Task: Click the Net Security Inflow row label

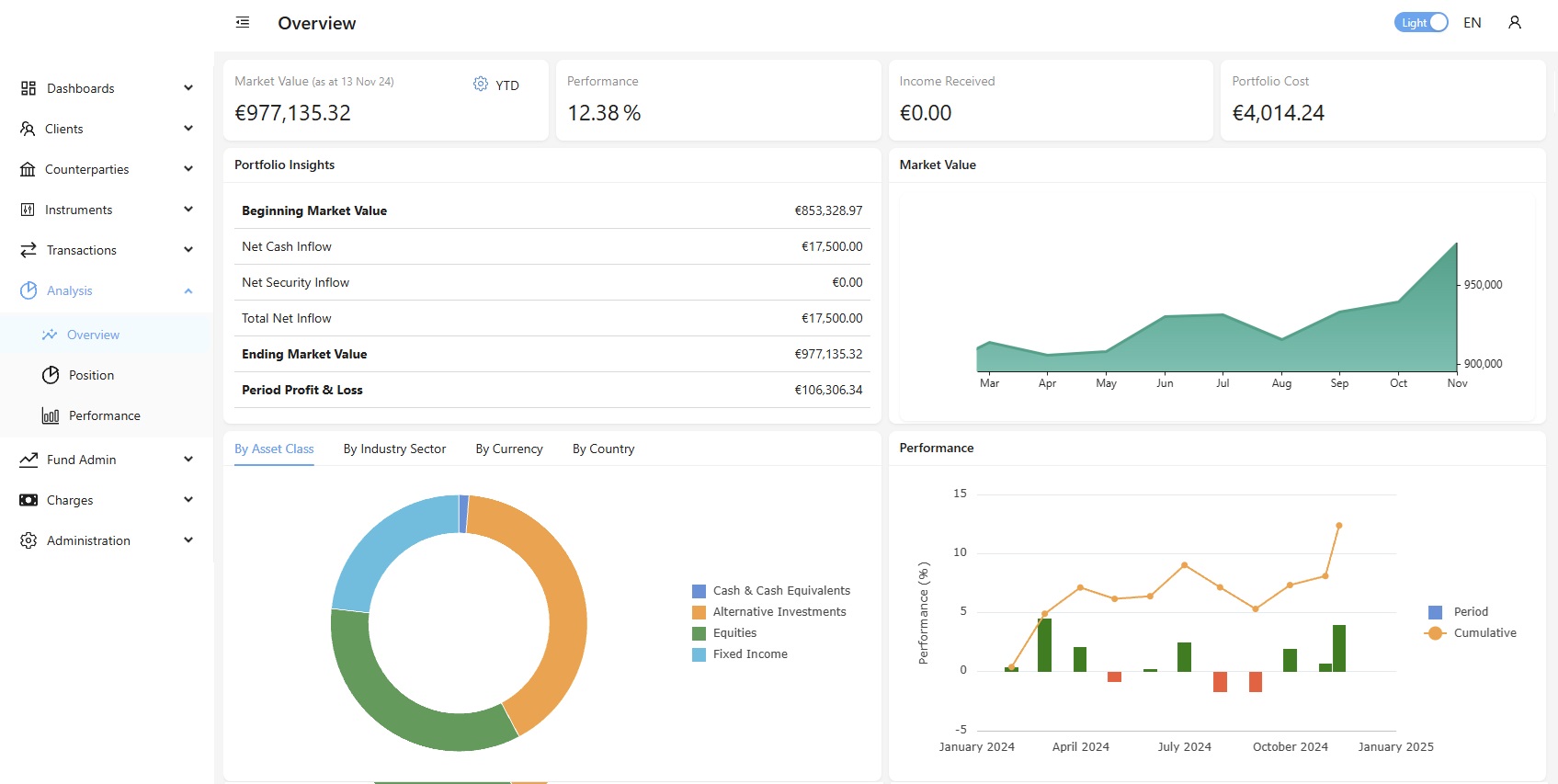Action: click(295, 282)
